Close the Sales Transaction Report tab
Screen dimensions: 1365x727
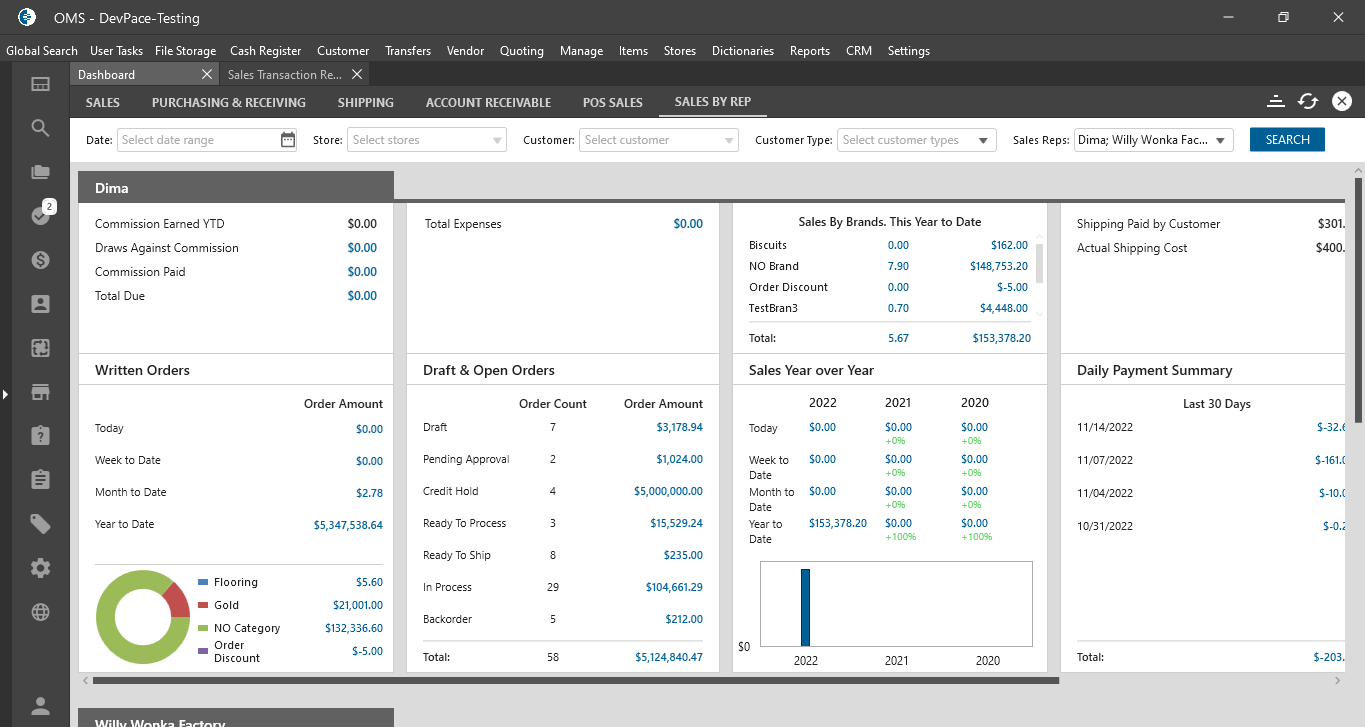[x=357, y=75]
